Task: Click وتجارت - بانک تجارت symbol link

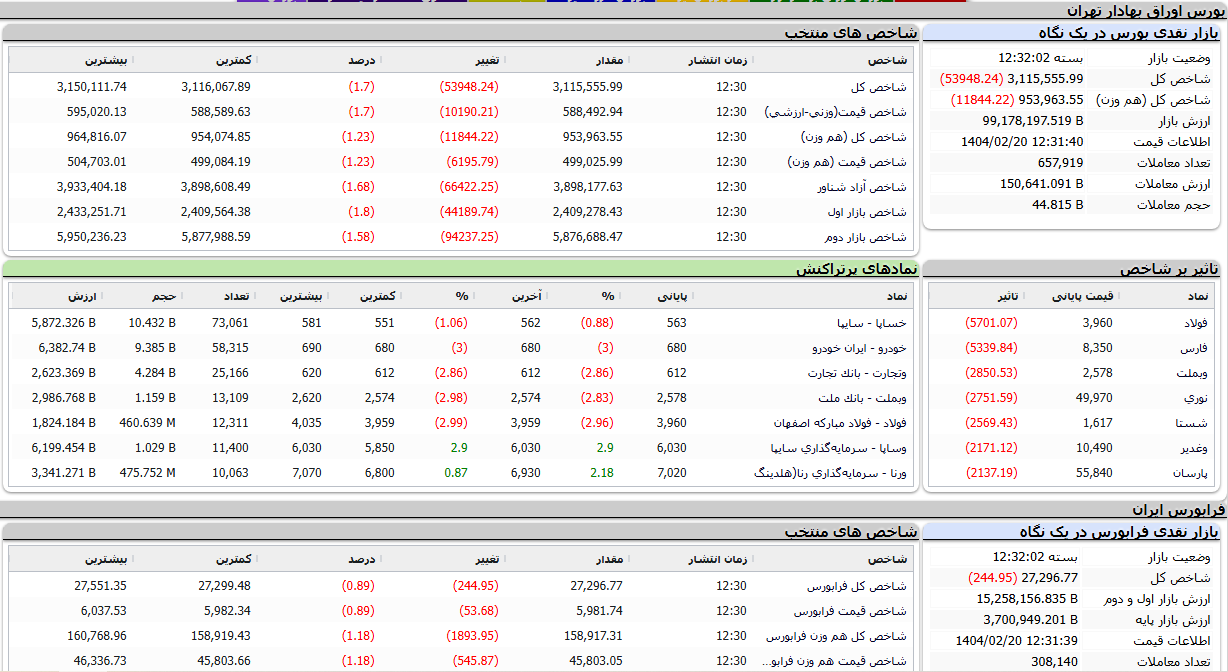Action: [857, 373]
